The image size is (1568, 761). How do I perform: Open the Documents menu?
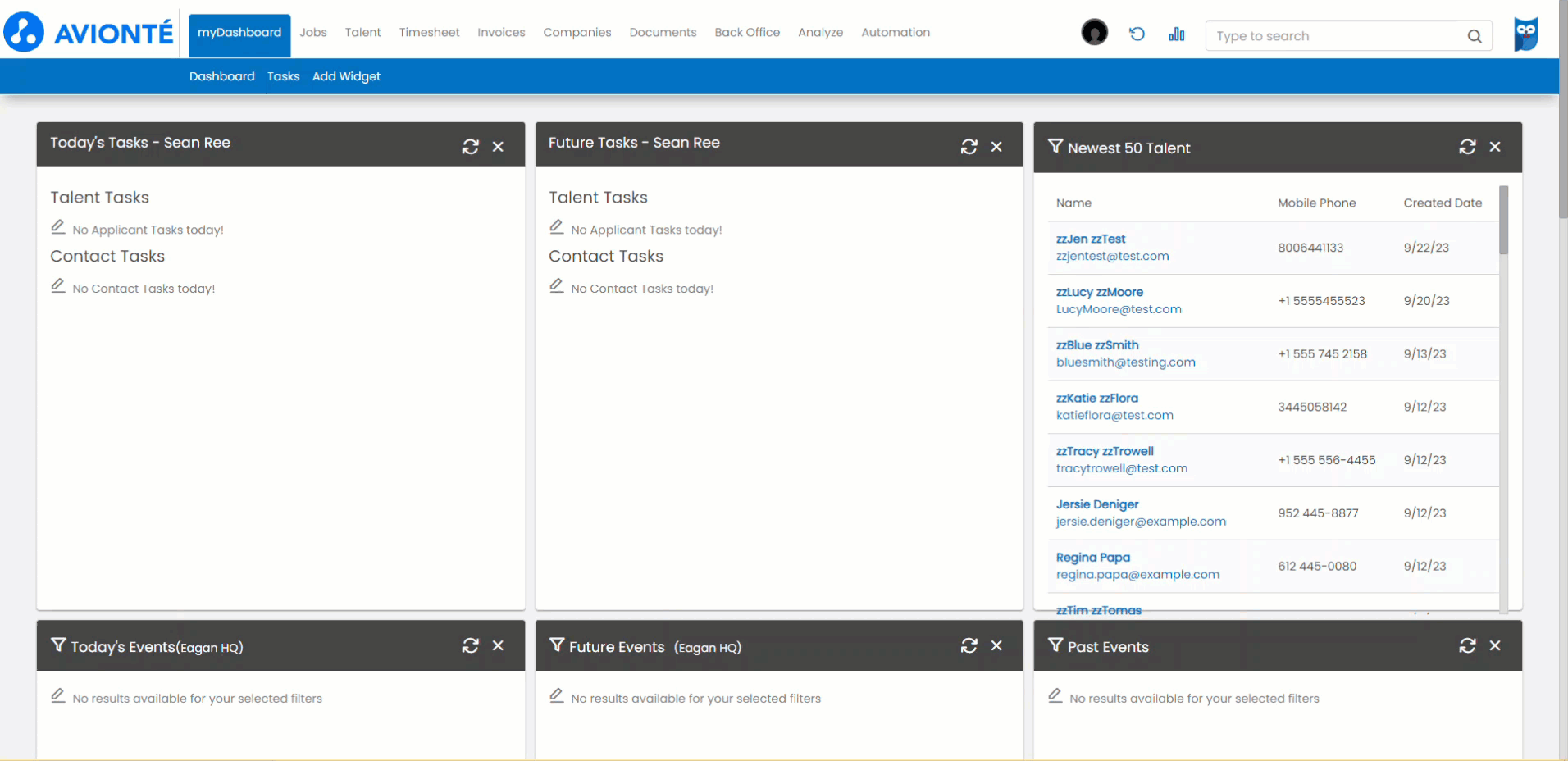click(663, 33)
